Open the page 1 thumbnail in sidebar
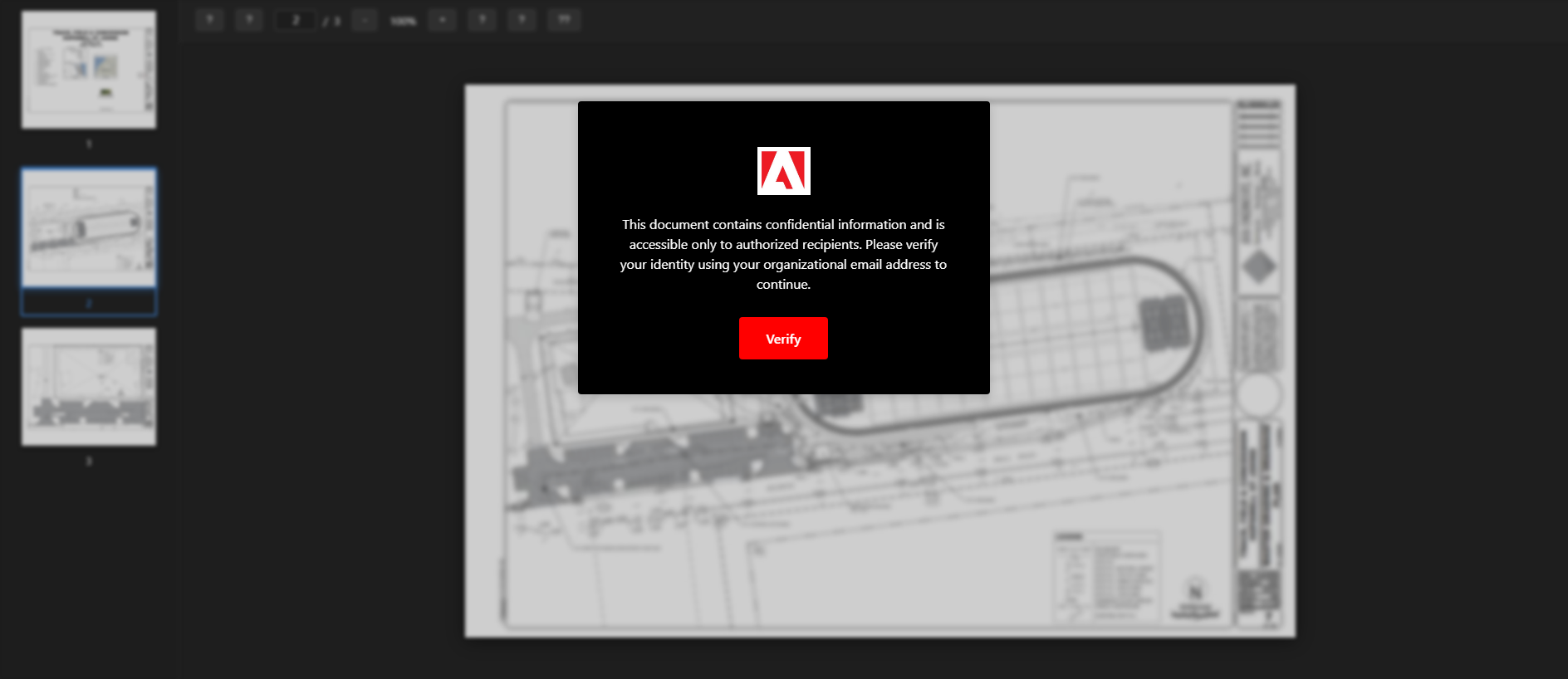The image size is (1568, 679). tap(89, 70)
